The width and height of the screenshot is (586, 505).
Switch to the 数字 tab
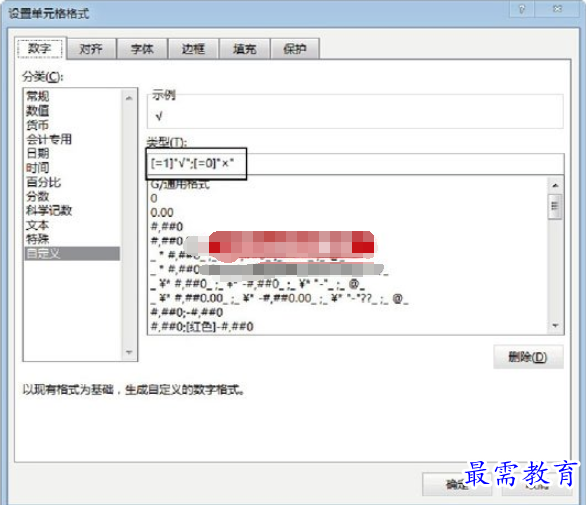40,49
